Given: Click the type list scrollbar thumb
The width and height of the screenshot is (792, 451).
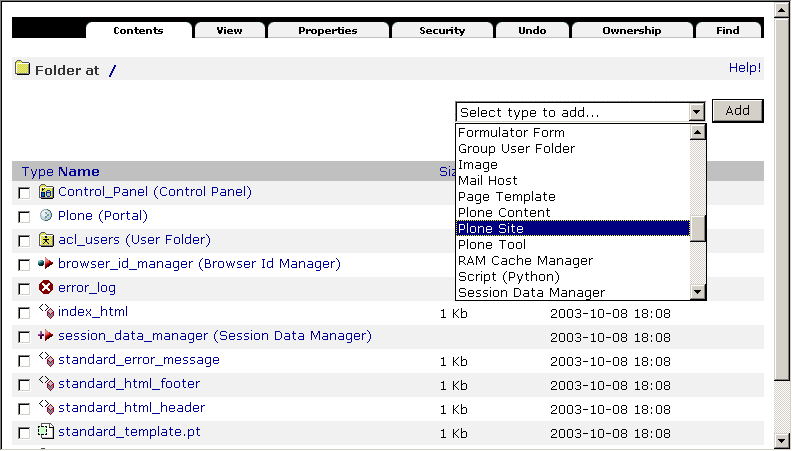Looking at the screenshot, I should (698, 229).
